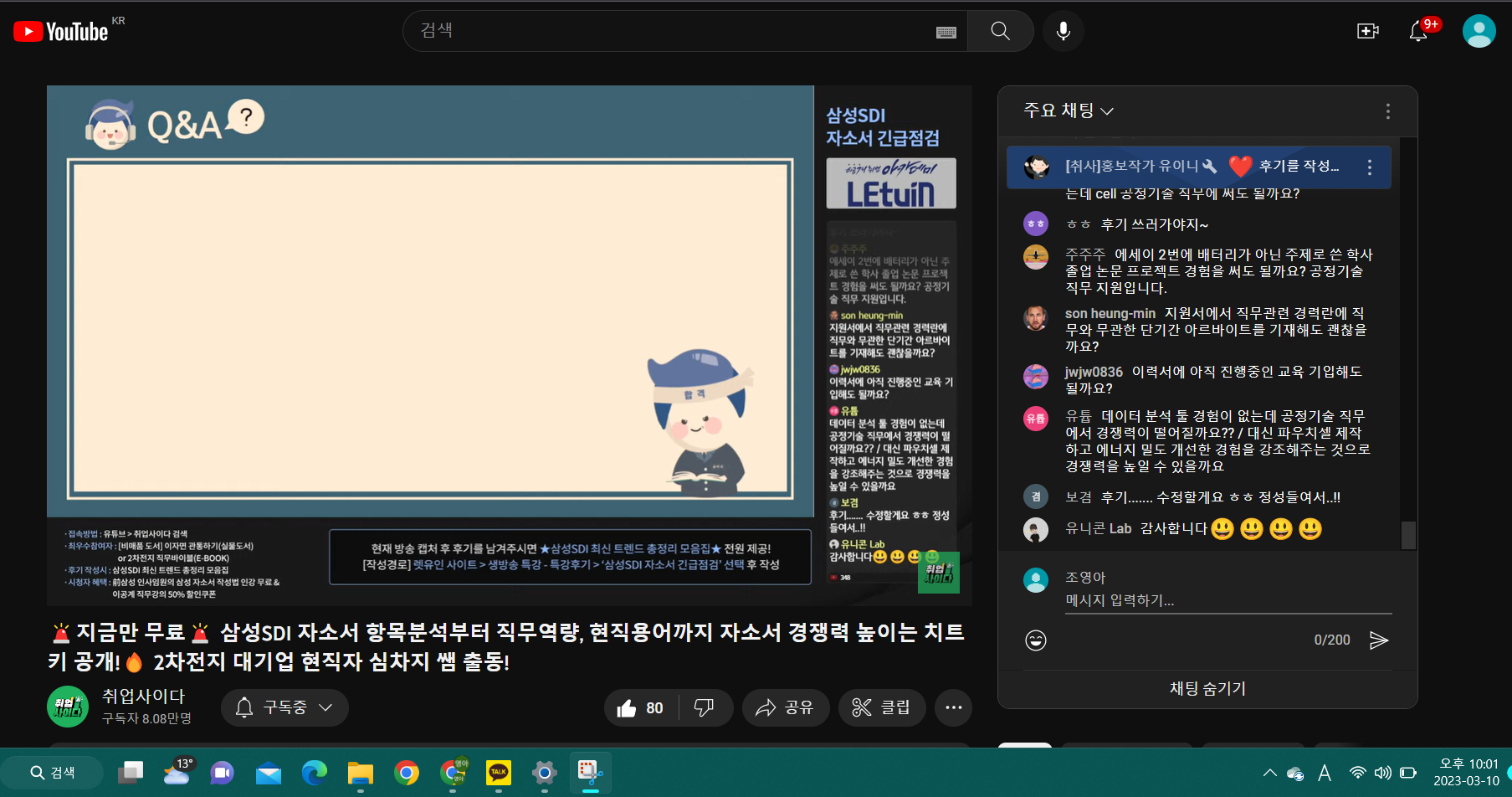Open the YouTube home logo

(61, 31)
